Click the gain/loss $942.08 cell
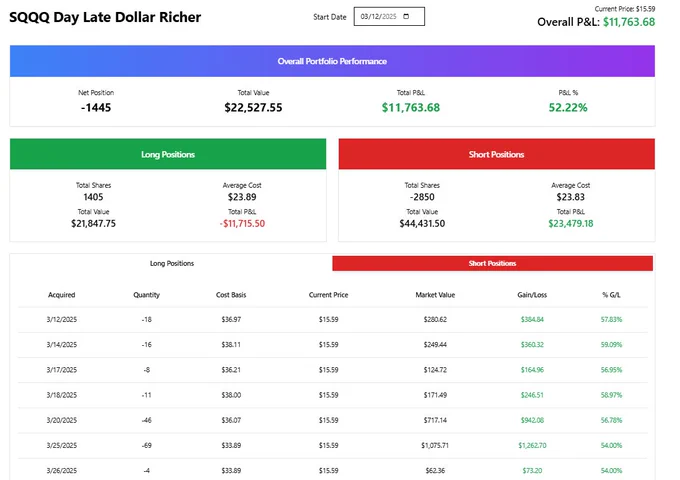Screen dimensions: 680x480 tap(532, 420)
